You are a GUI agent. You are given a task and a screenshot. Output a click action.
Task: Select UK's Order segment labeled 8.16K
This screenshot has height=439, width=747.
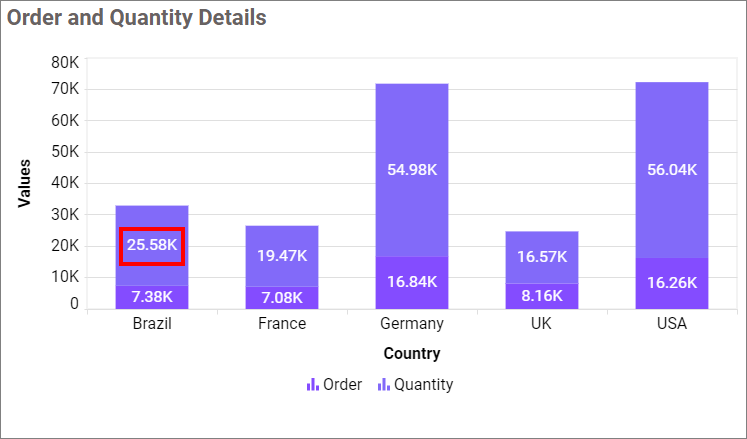(x=542, y=296)
